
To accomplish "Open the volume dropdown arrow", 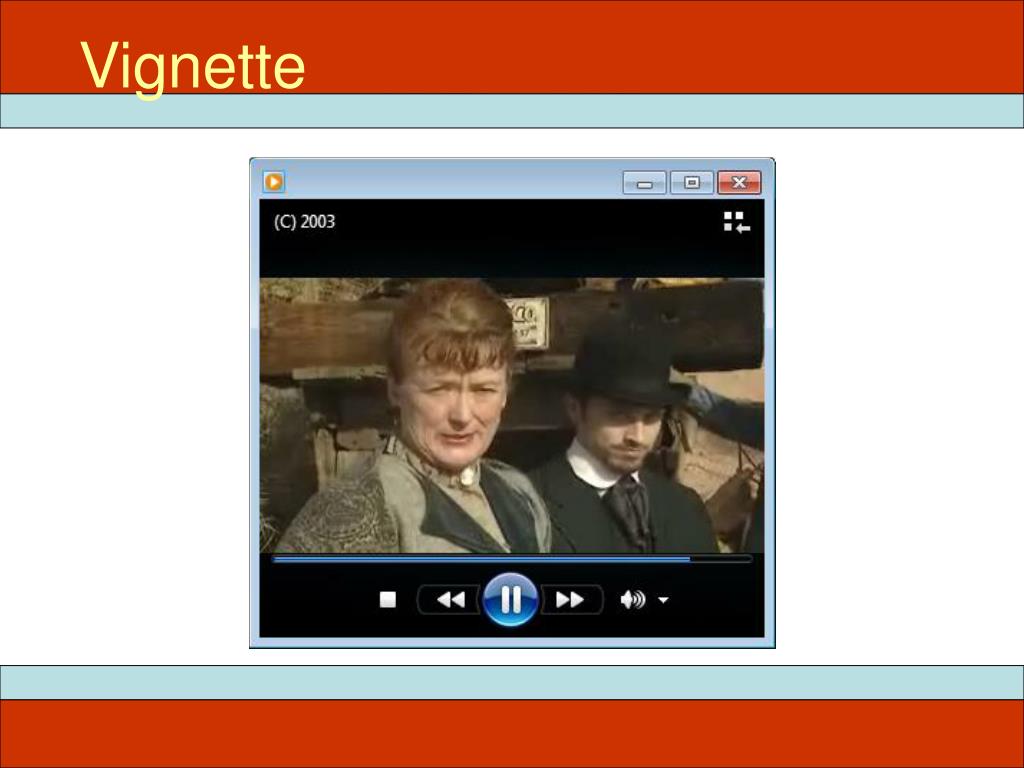I will pyautogui.click(x=663, y=600).
